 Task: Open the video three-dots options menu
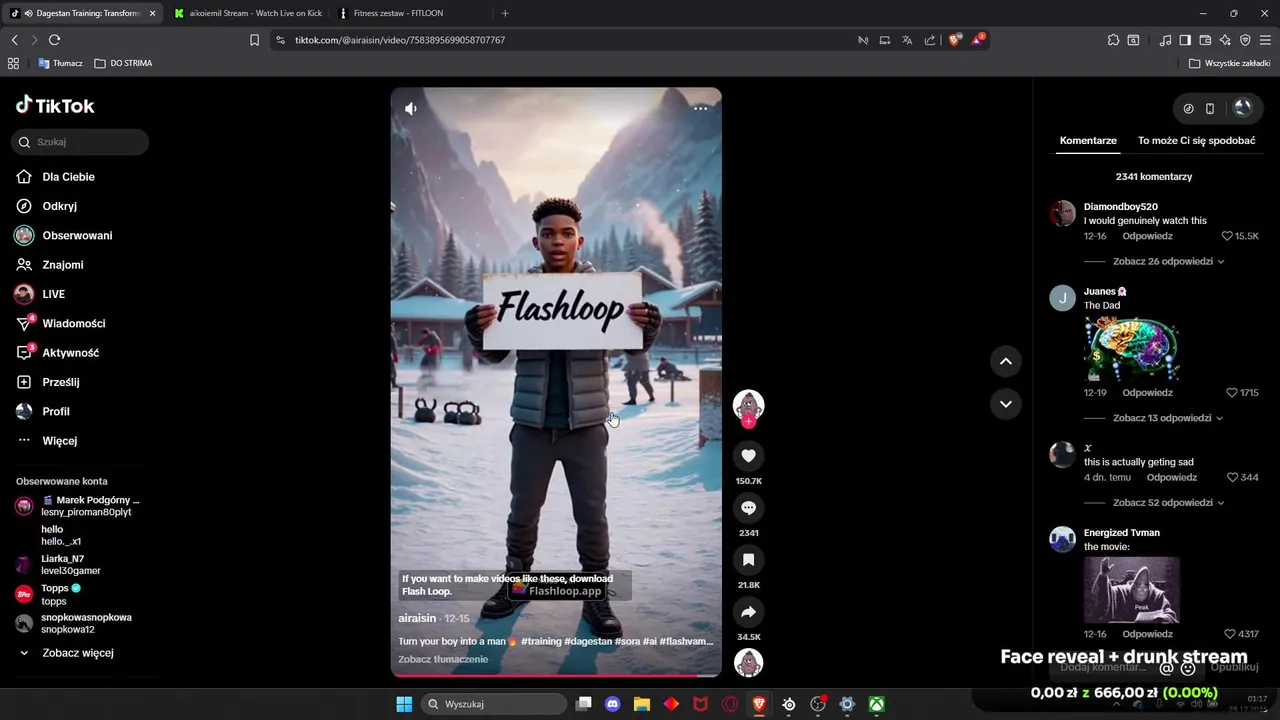tap(701, 108)
